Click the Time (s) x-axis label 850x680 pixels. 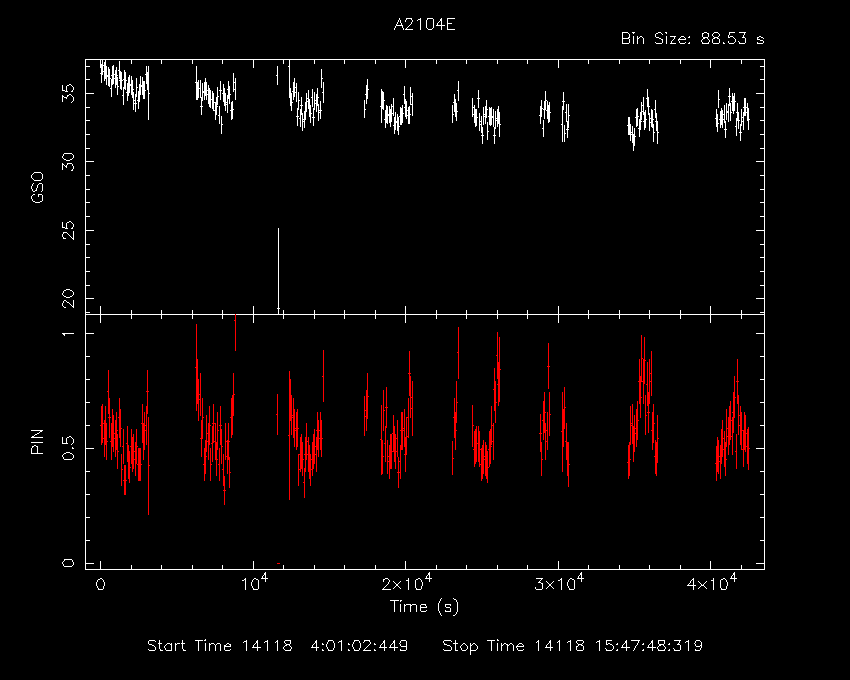tap(424, 606)
